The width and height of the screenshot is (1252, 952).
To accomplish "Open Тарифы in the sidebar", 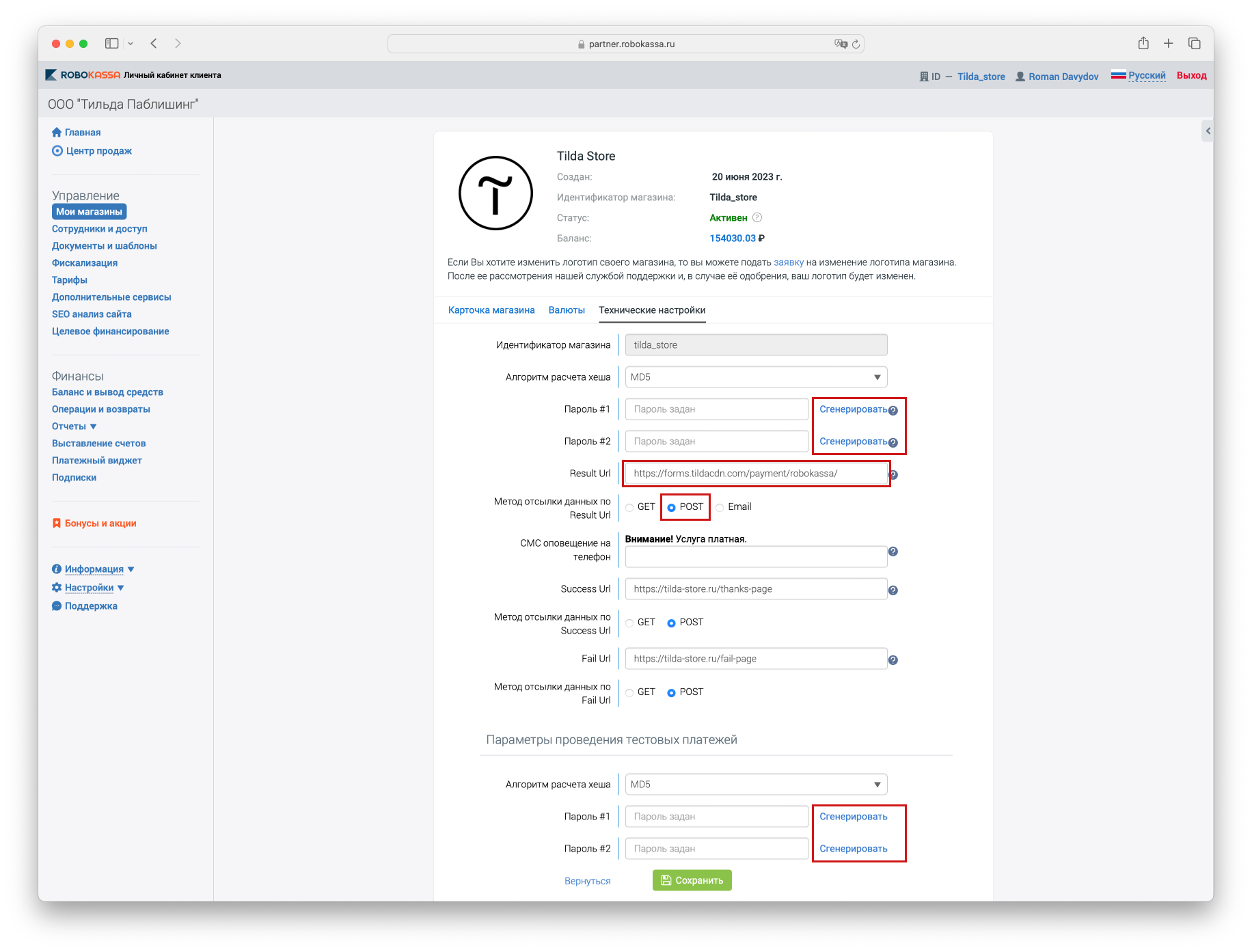I will 70,280.
